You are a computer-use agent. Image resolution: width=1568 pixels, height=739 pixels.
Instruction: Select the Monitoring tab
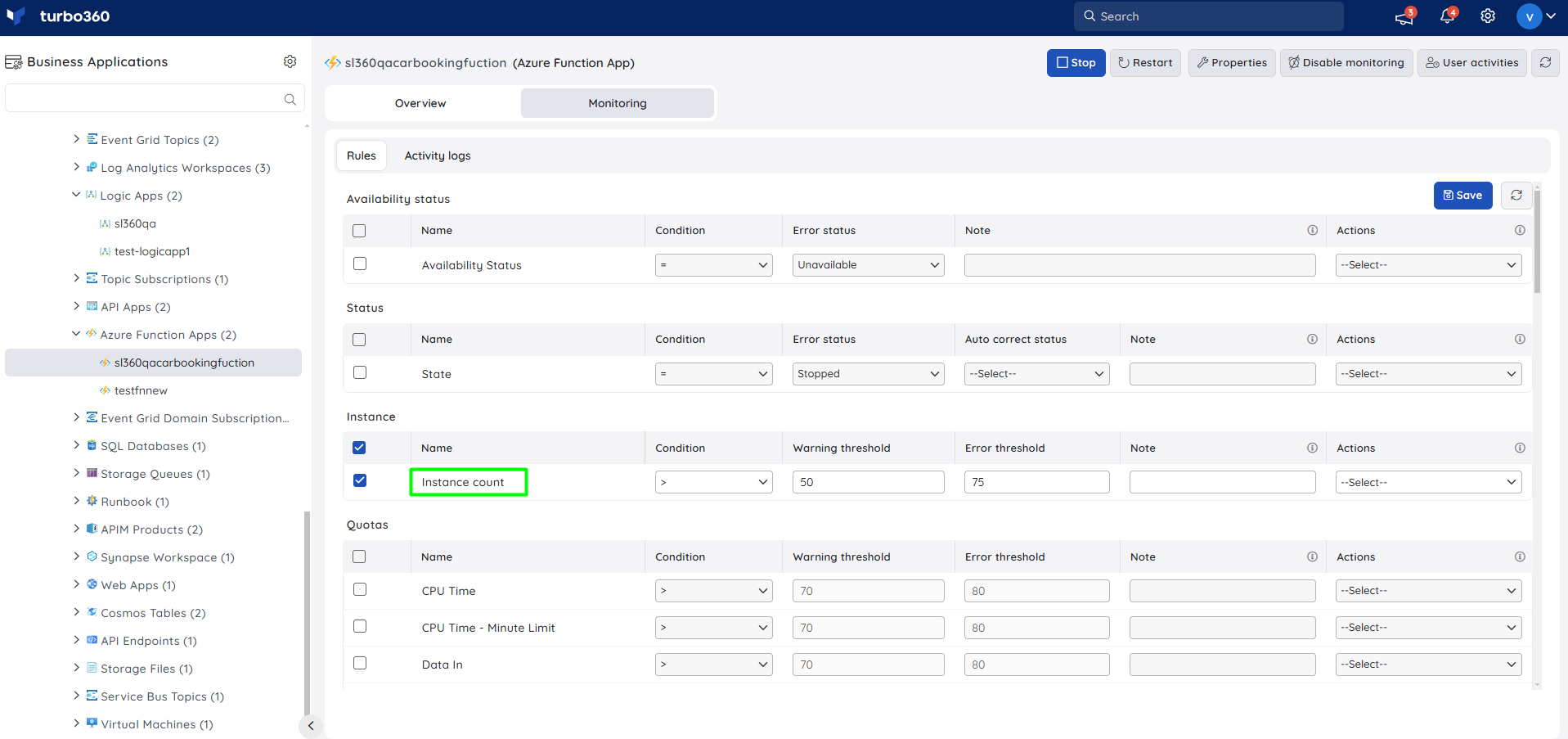(618, 103)
